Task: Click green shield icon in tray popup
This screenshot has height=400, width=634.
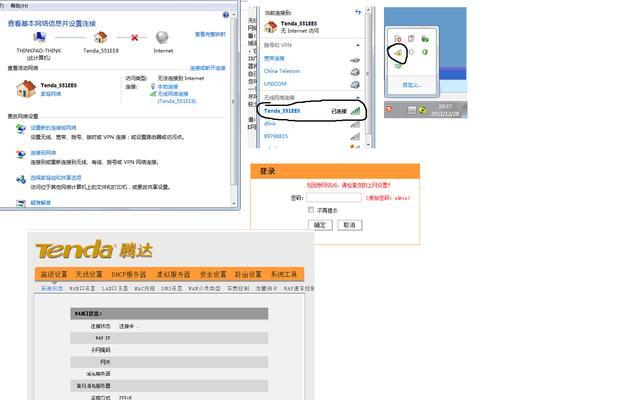Action: pyautogui.click(x=425, y=52)
